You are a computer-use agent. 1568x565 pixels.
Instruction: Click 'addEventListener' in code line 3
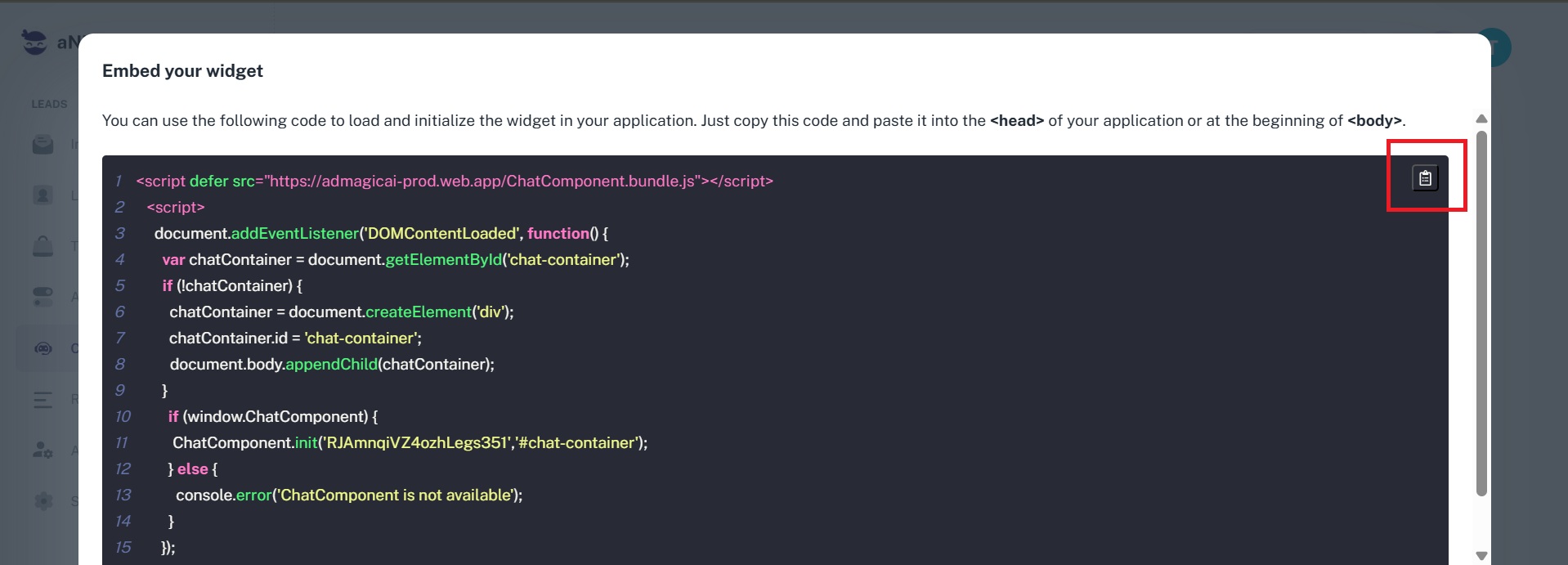[x=295, y=234]
